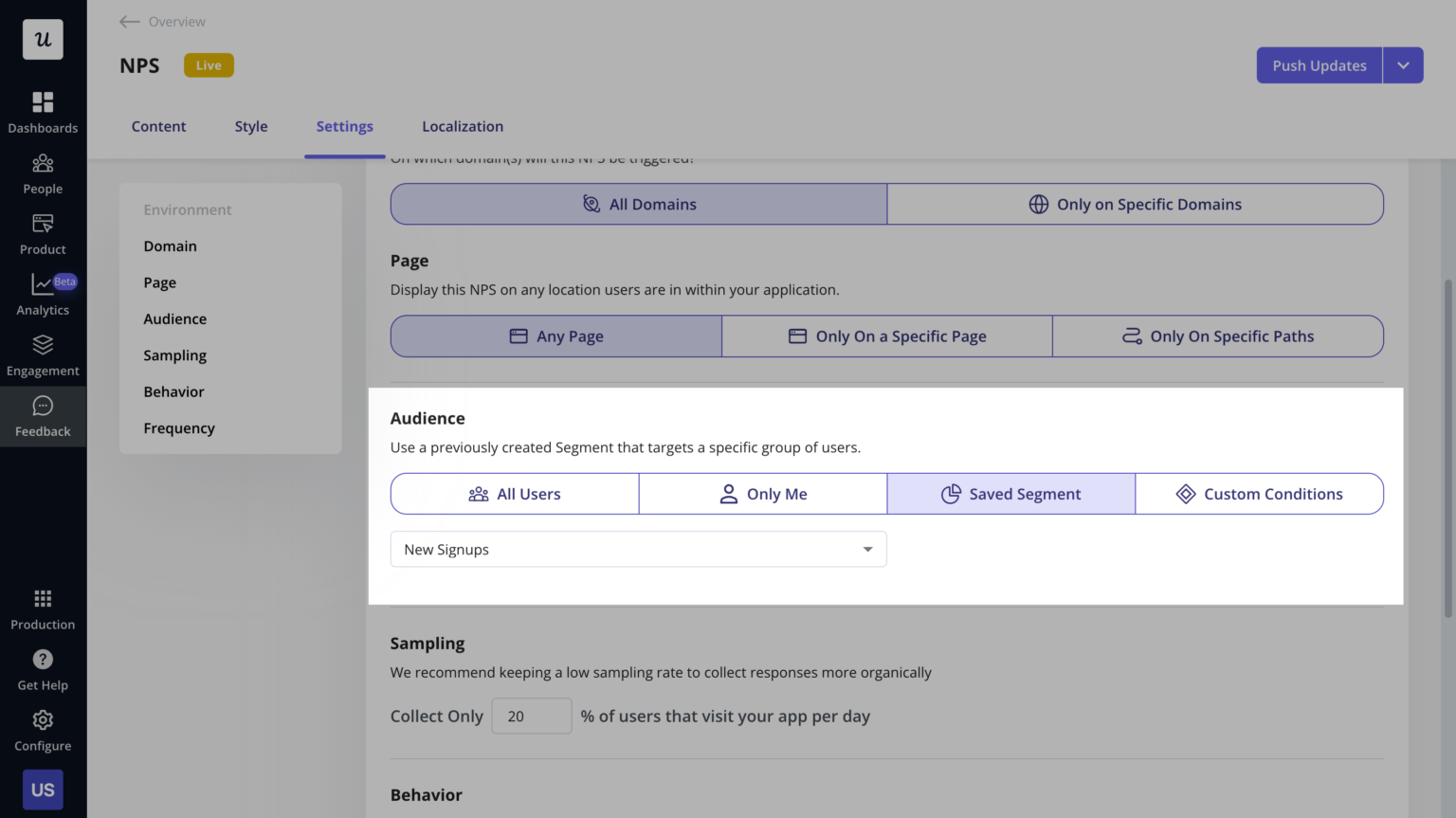Image resolution: width=1456 pixels, height=818 pixels.
Task: Open the Product section
Action: point(43,230)
